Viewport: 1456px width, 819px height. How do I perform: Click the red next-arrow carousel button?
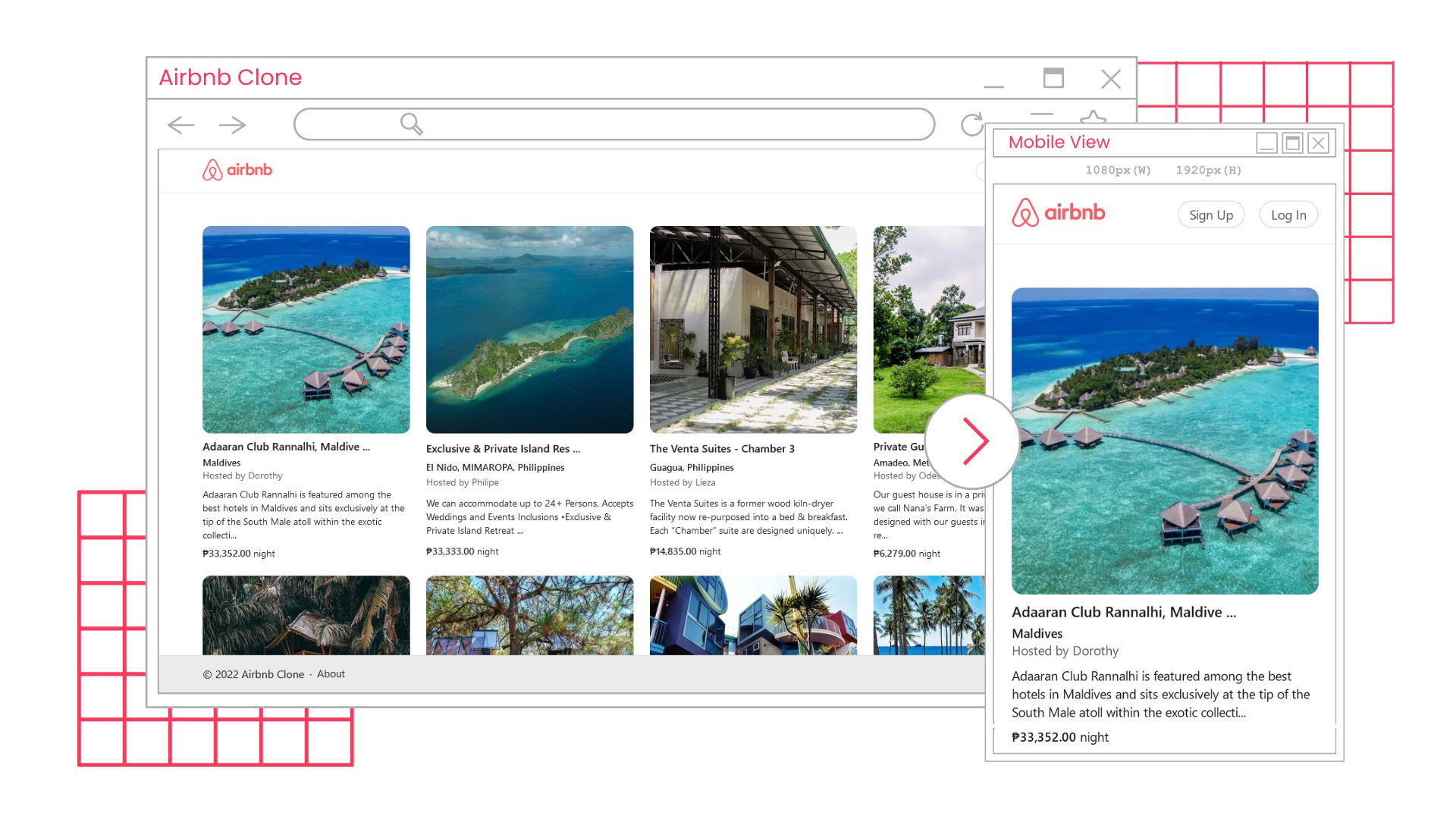click(x=974, y=441)
